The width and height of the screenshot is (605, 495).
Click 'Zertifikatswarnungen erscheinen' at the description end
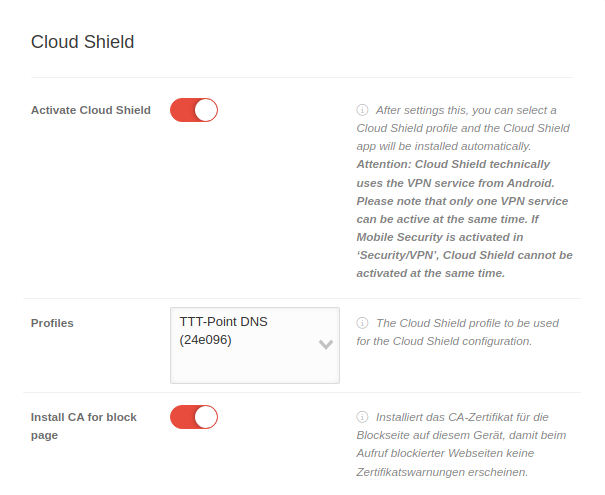[x=442, y=472]
